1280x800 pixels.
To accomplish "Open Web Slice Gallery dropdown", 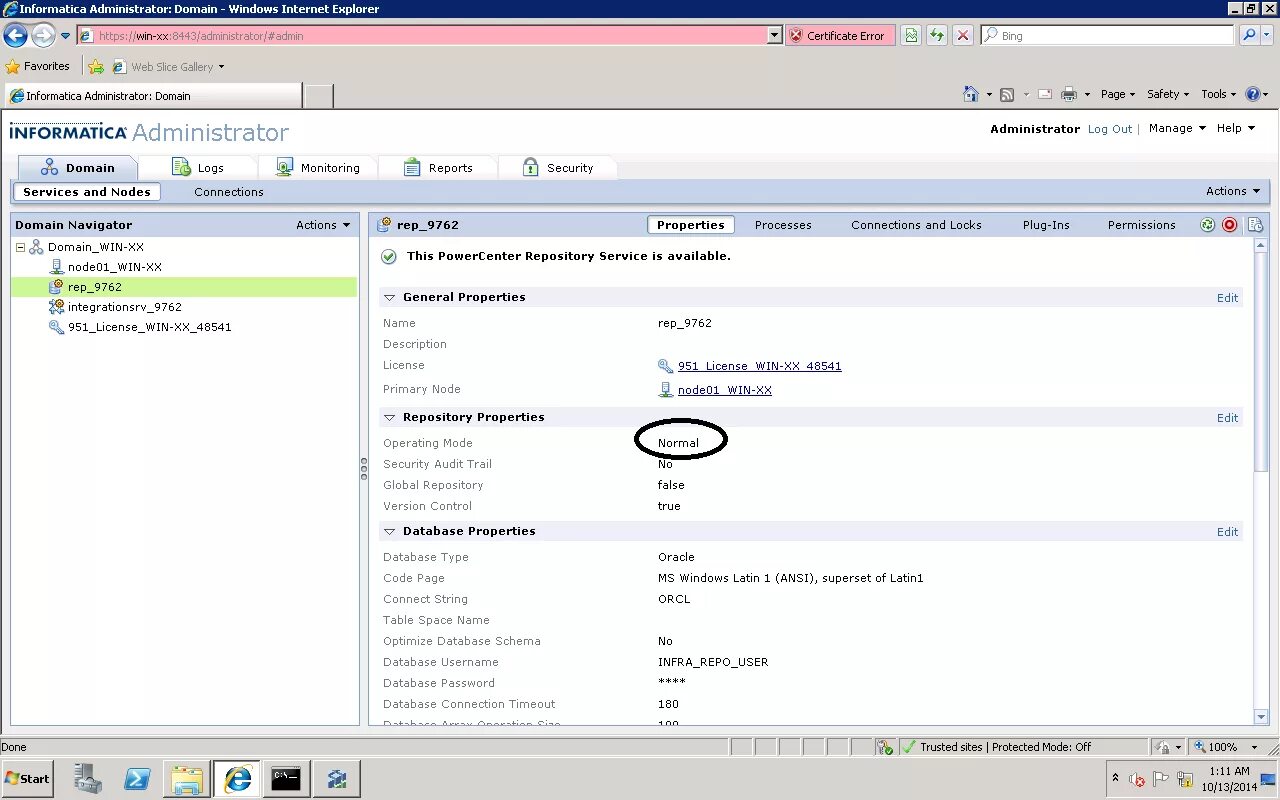I will click(221, 67).
